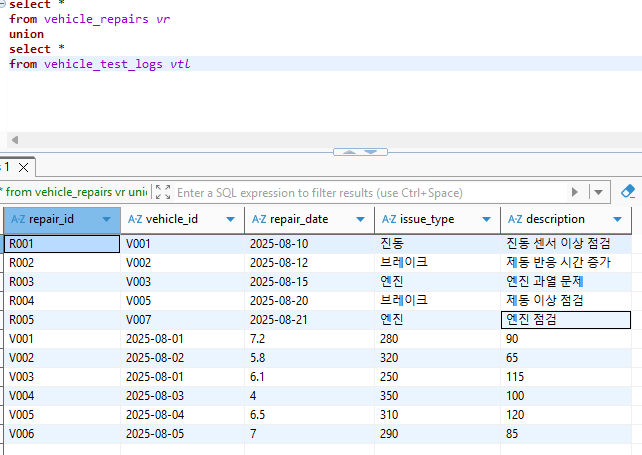Click vehicle_test_logs in the SQL editor
Viewport: 642px width, 455px height.
[103, 64]
